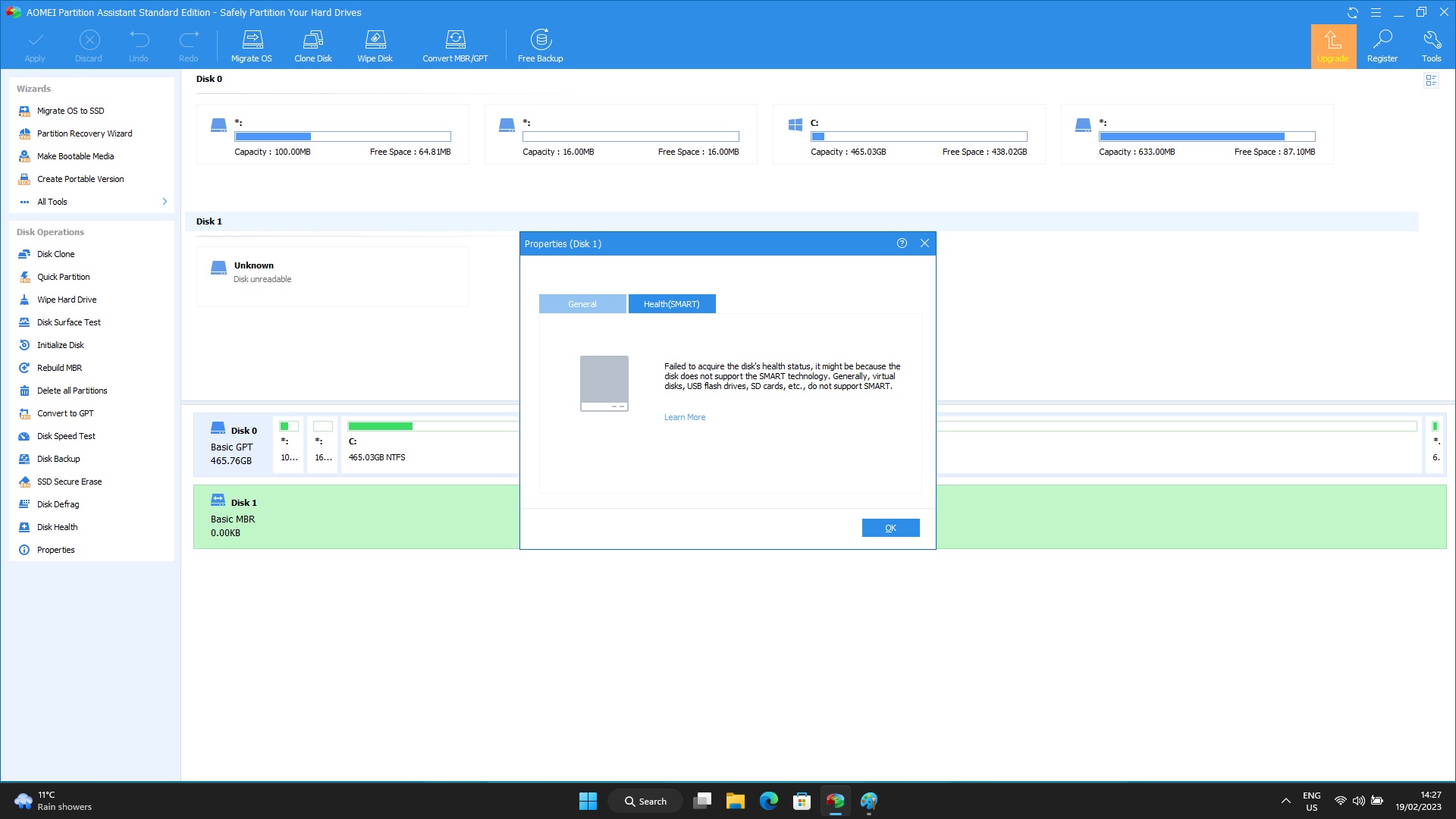The image size is (1456, 819).
Task: Show hidden system tray icons
Action: click(x=1285, y=801)
